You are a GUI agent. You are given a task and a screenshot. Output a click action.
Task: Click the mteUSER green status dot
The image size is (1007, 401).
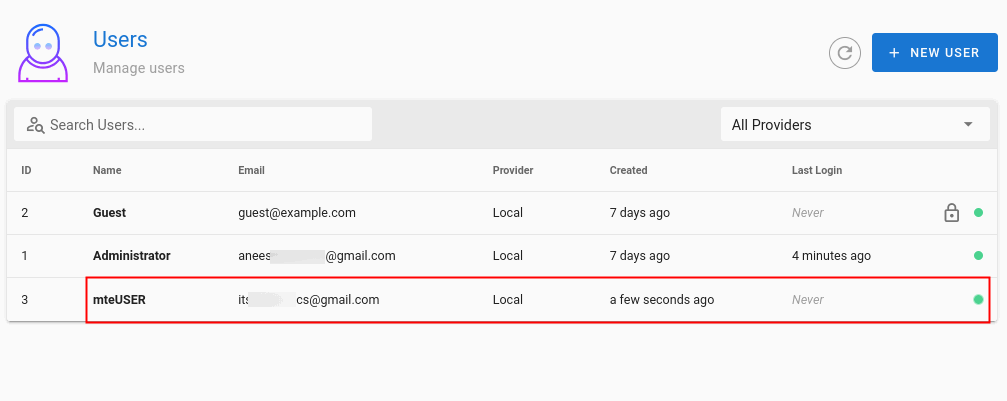[978, 299]
